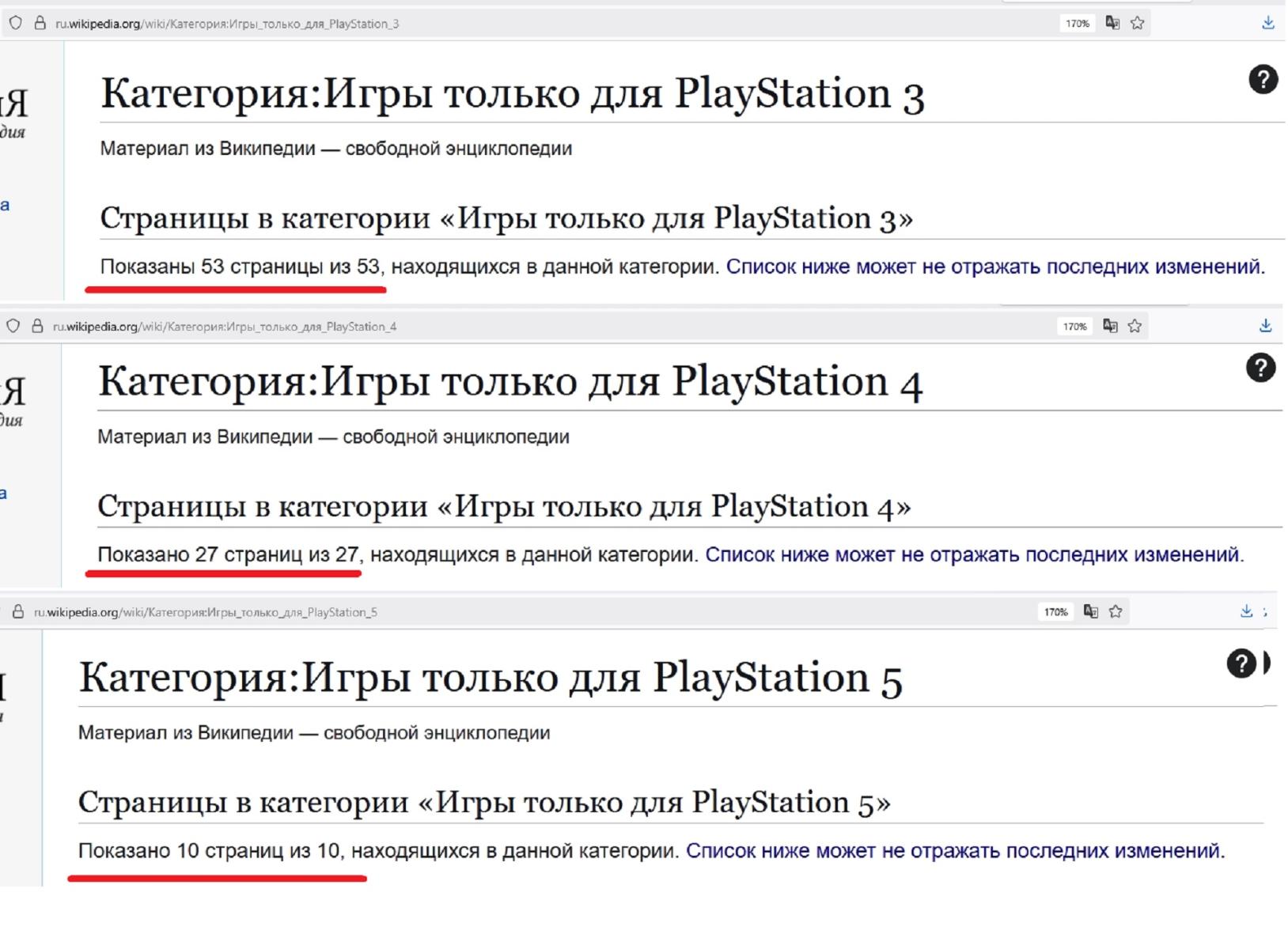Open site security lock for PlayStation_3 URL

tap(40, 23)
